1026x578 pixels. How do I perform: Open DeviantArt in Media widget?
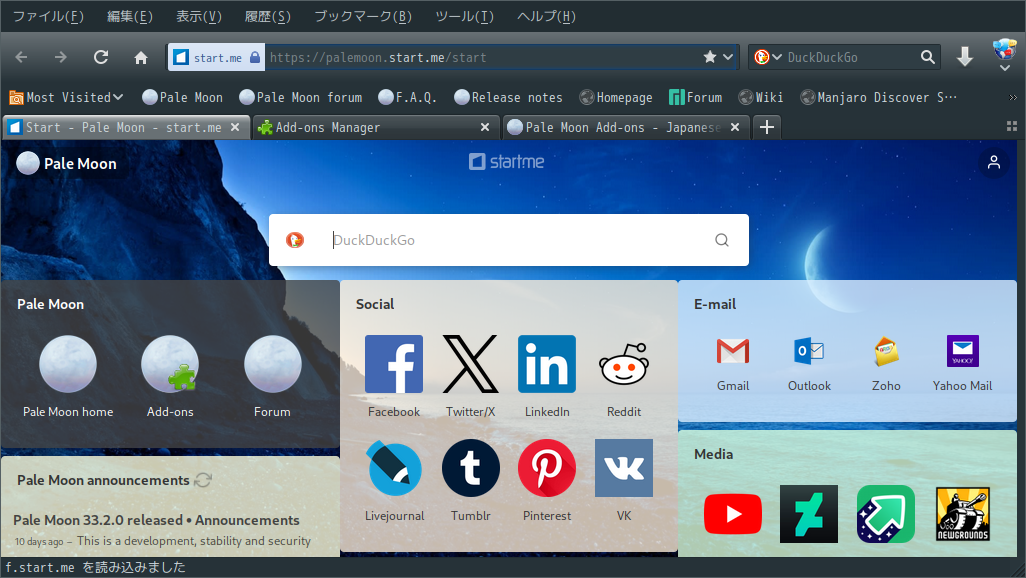coord(809,514)
